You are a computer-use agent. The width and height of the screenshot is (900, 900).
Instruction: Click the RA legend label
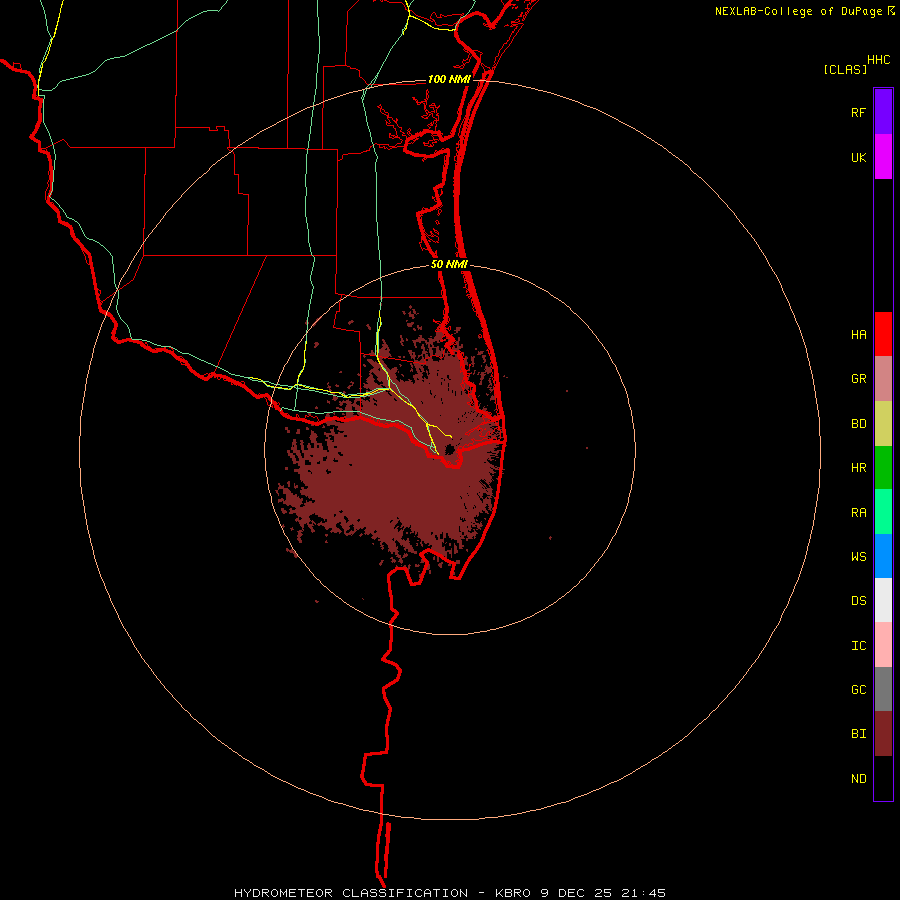click(x=858, y=513)
